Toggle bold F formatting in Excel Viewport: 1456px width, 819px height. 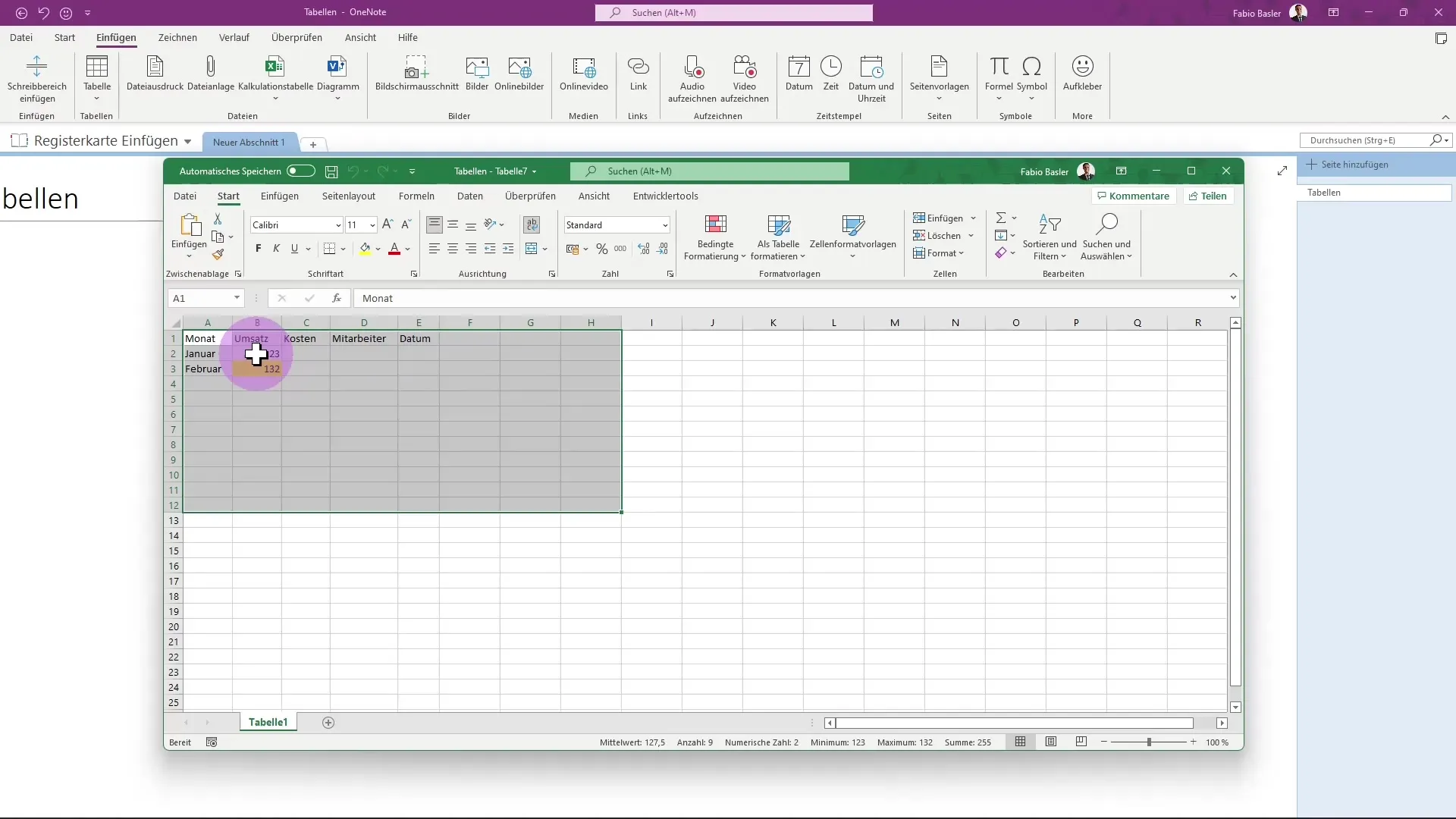(259, 249)
